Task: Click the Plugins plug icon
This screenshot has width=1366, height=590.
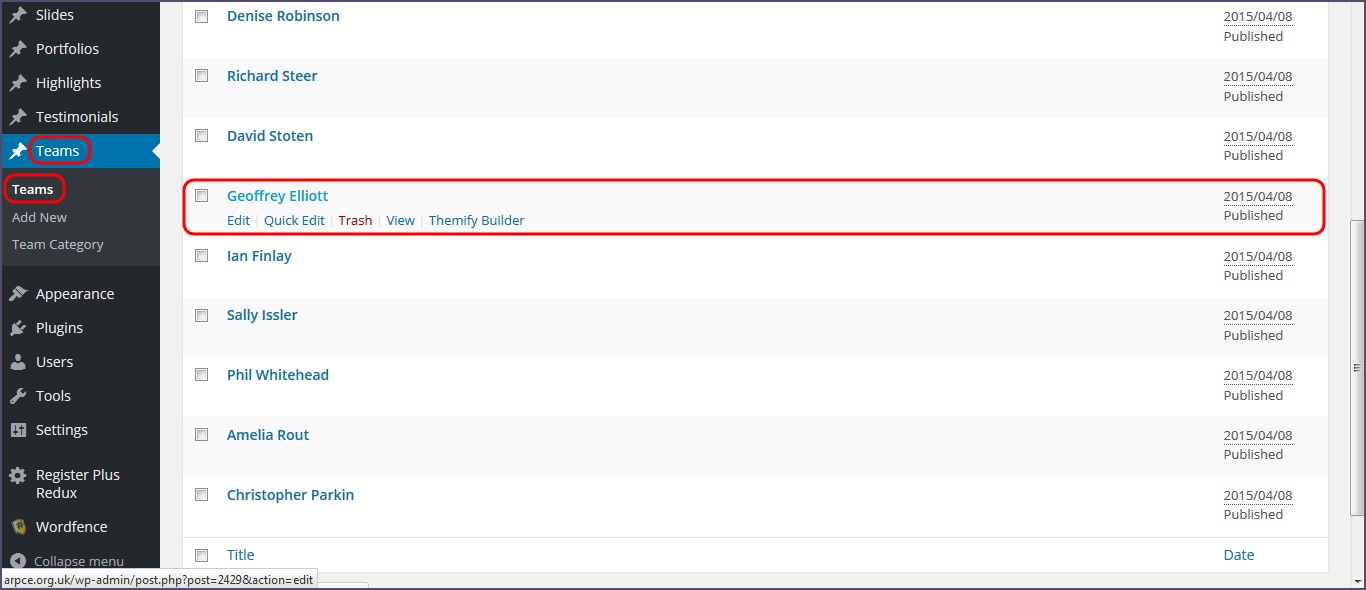Action: [18, 328]
